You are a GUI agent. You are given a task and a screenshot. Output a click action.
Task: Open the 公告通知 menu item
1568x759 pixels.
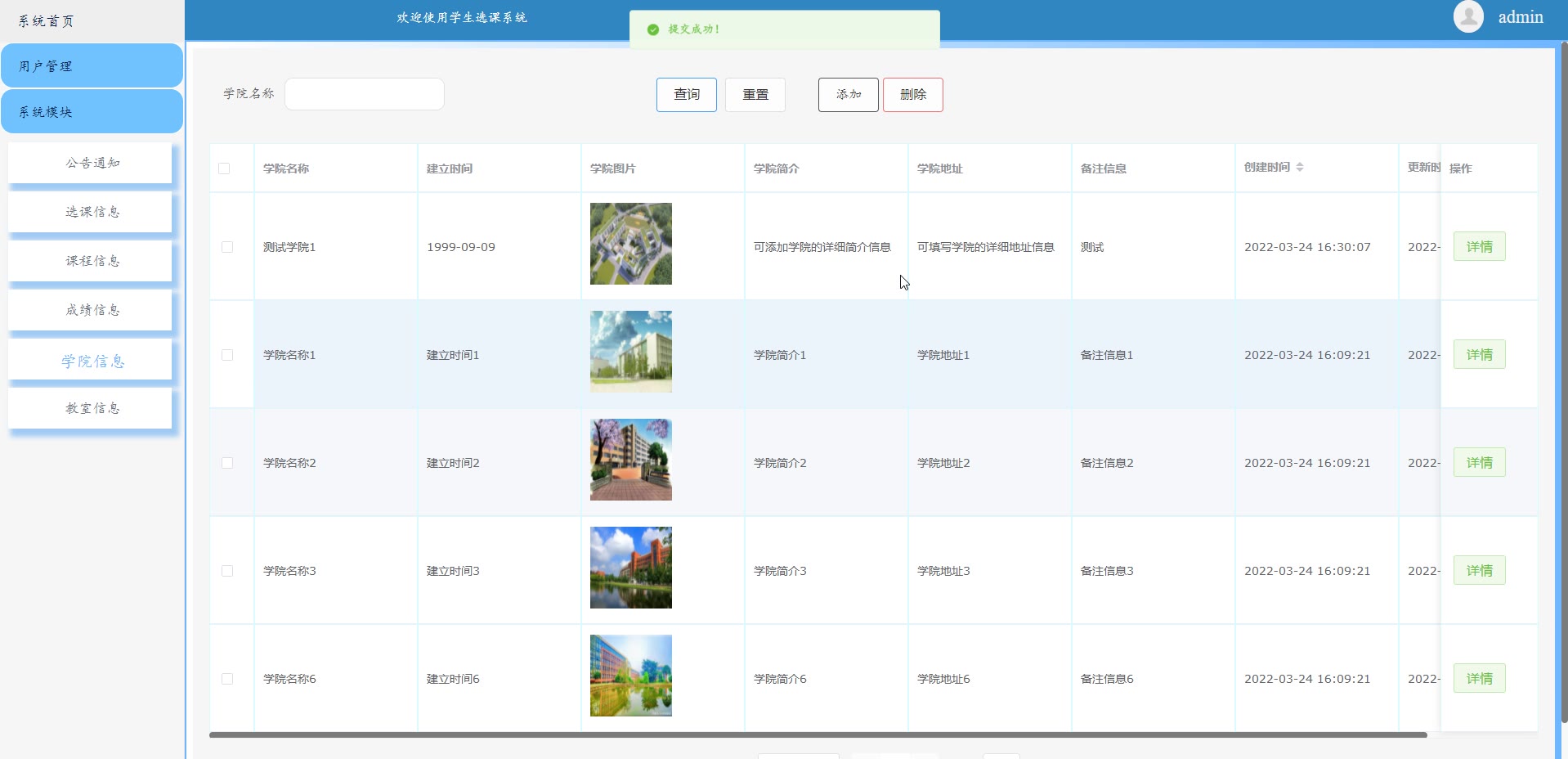[x=92, y=163]
